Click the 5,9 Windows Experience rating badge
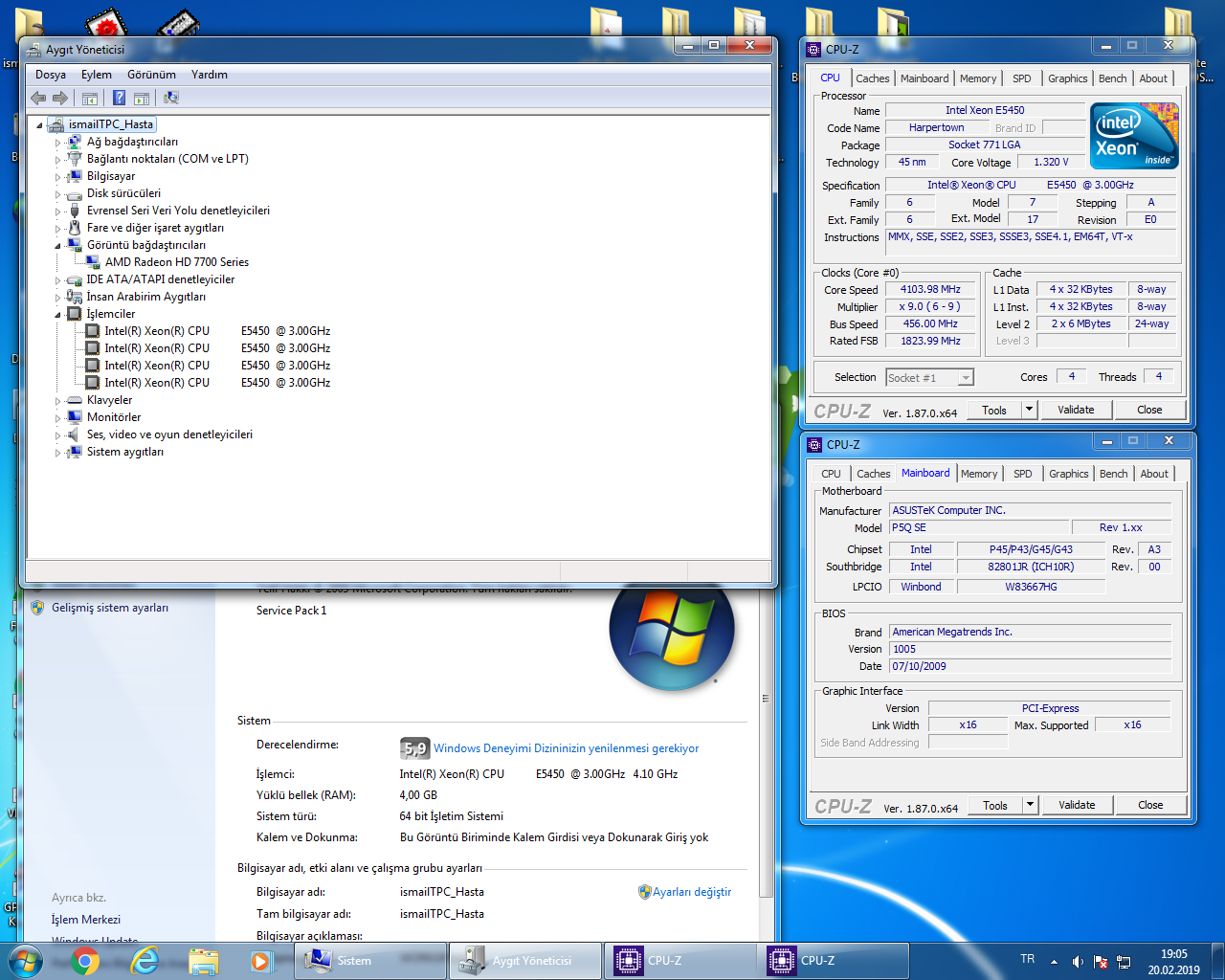The image size is (1225, 980). coord(414,748)
